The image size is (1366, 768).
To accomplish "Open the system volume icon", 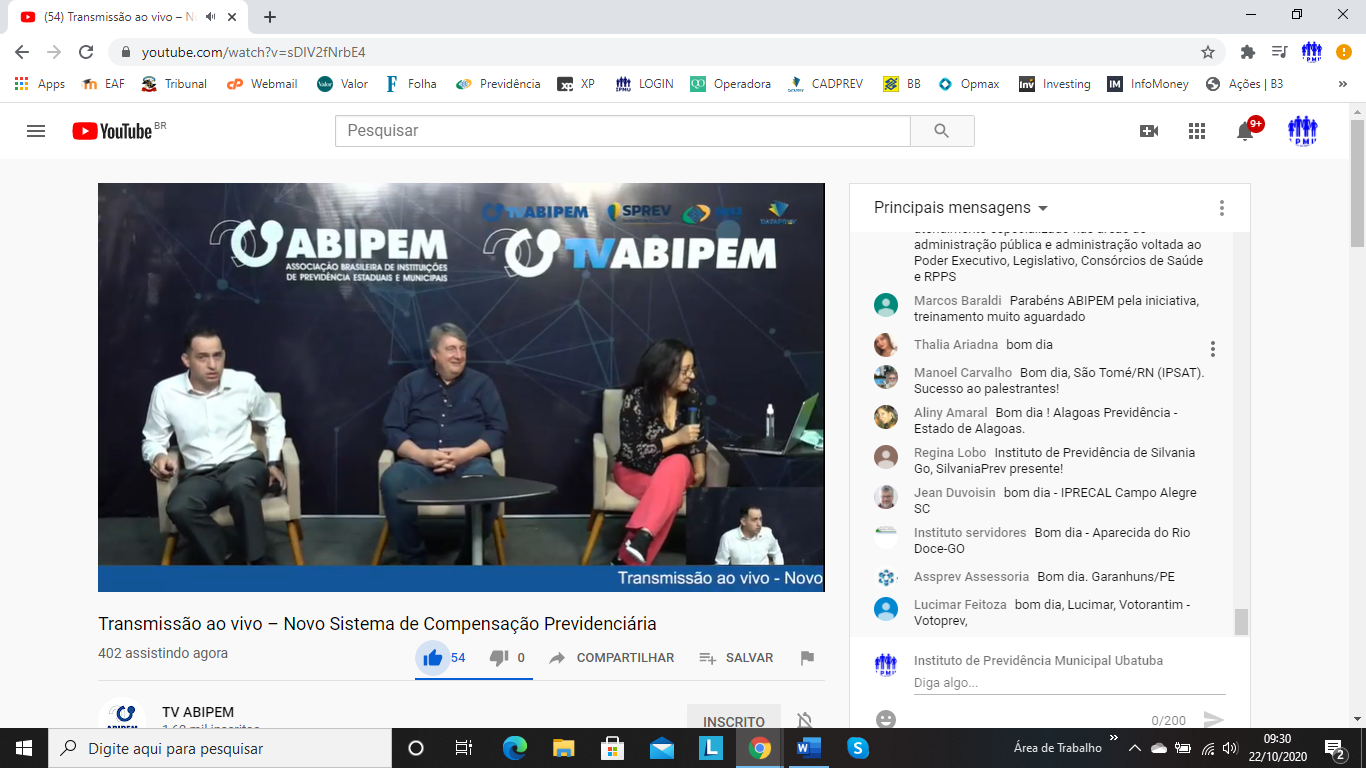I will point(1229,748).
